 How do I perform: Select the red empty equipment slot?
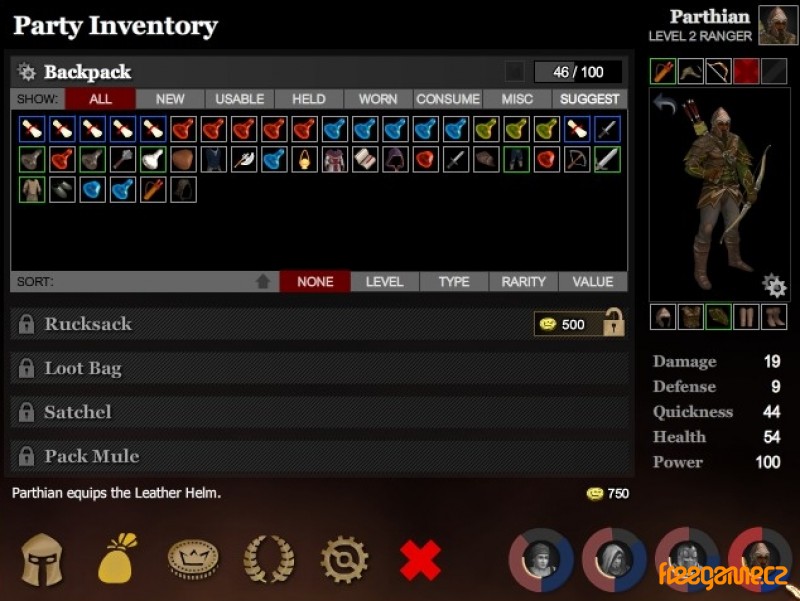pos(746,71)
